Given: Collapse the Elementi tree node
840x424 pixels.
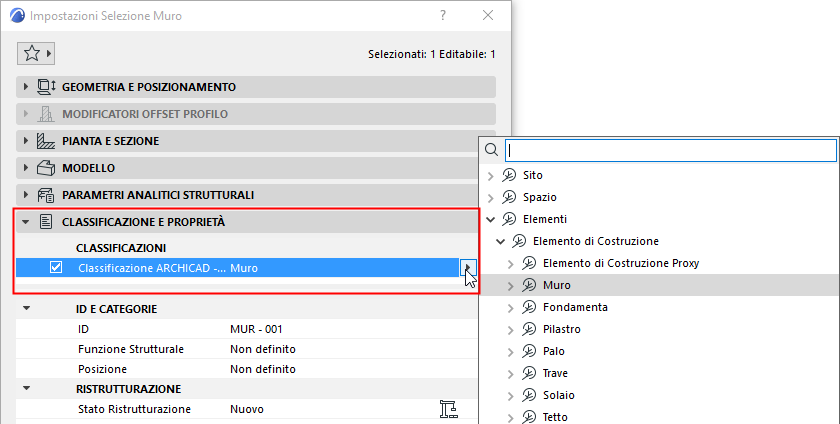Looking at the screenshot, I should coord(491,219).
